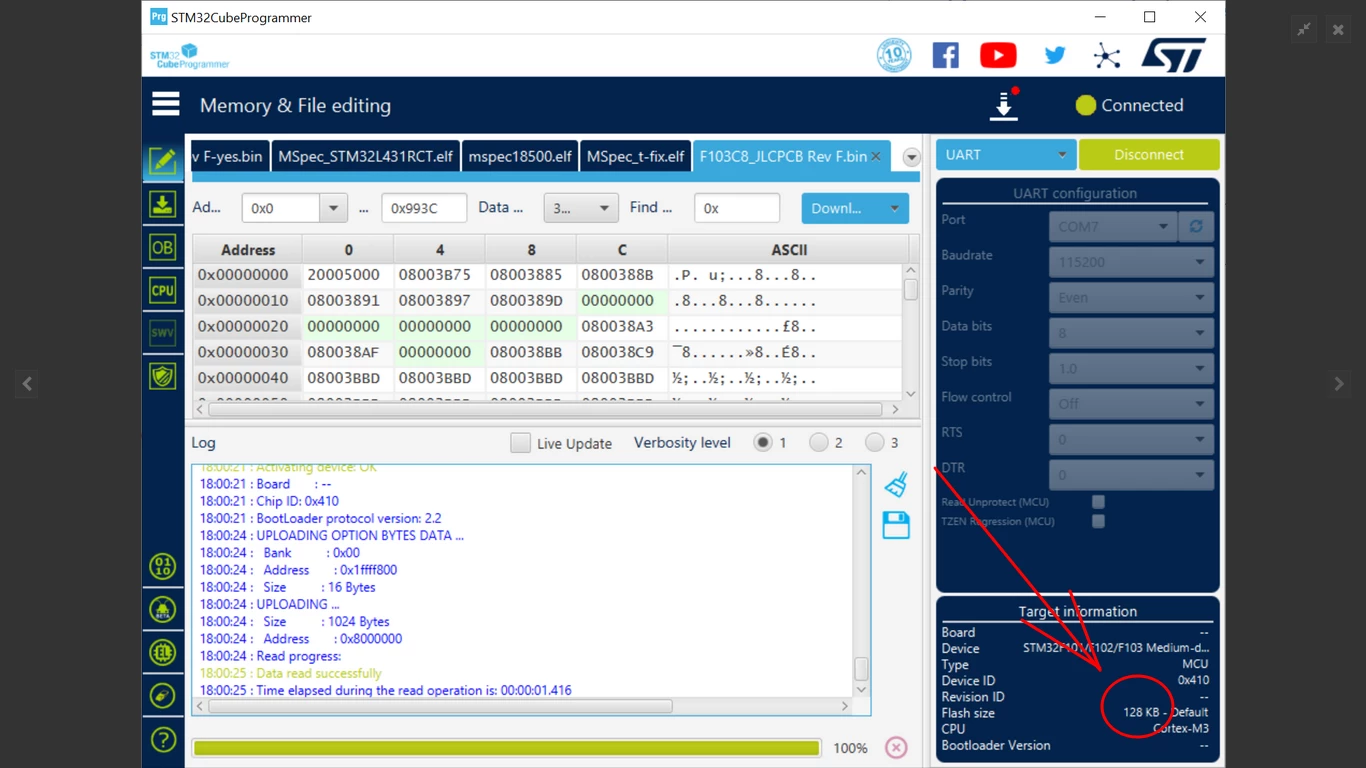Click the software update download icon
Viewport: 1366px width, 768px height.
[x=1004, y=105]
